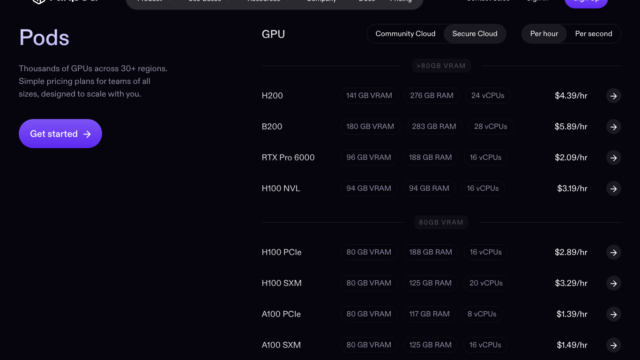
Task: Open H100 NVL details arrow
Action: point(613,189)
